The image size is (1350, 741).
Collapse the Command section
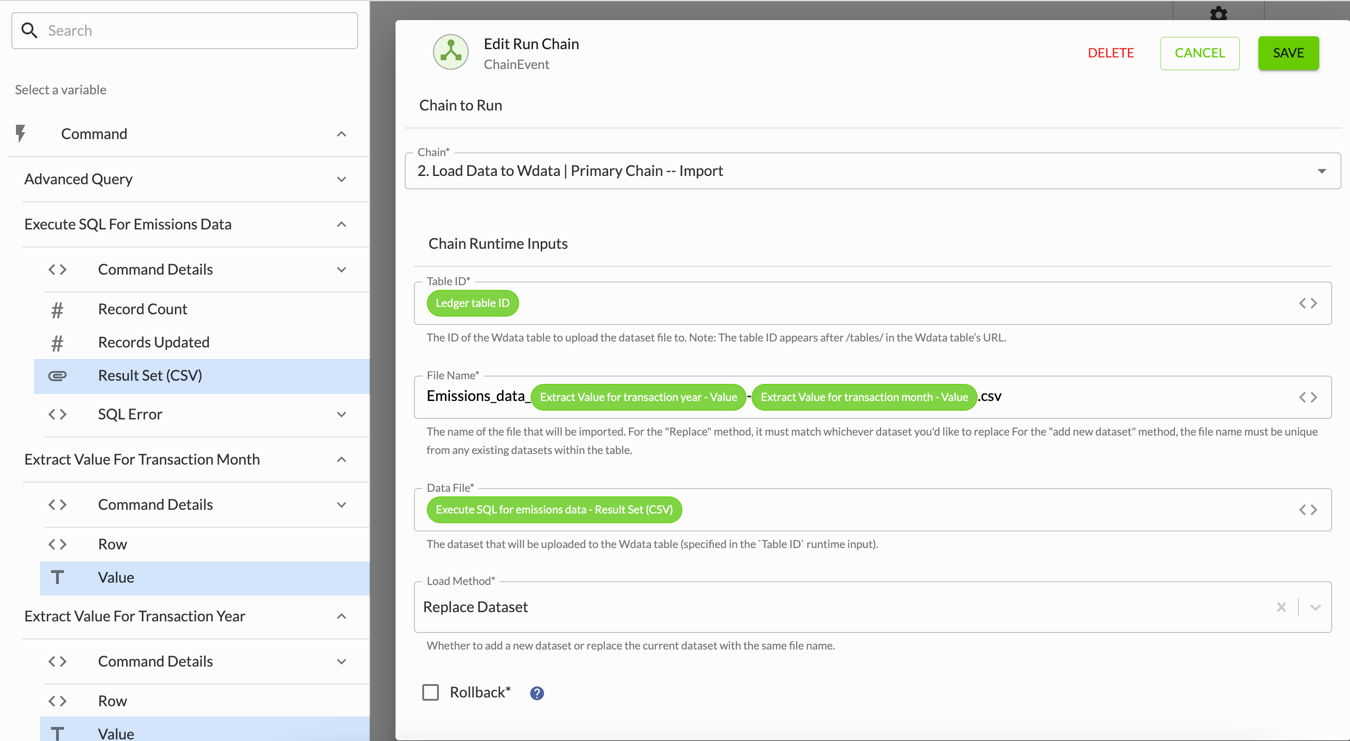(341, 134)
